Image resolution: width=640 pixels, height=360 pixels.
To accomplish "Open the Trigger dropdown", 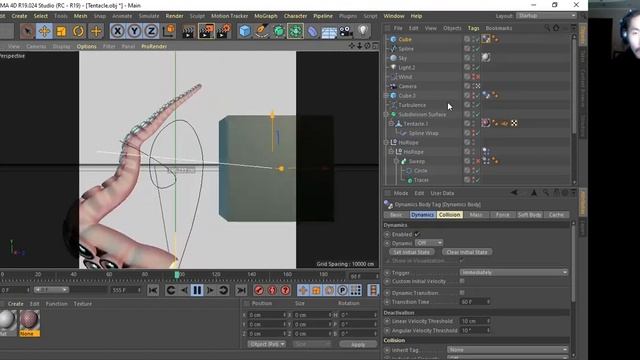I will (514, 272).
